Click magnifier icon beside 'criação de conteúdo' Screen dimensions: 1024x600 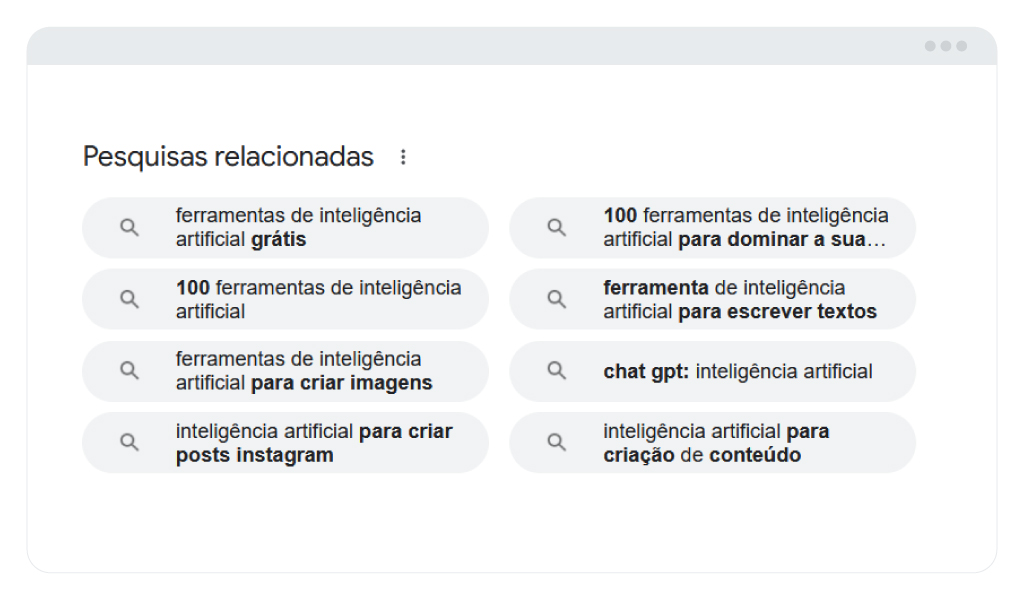(556, 443)
